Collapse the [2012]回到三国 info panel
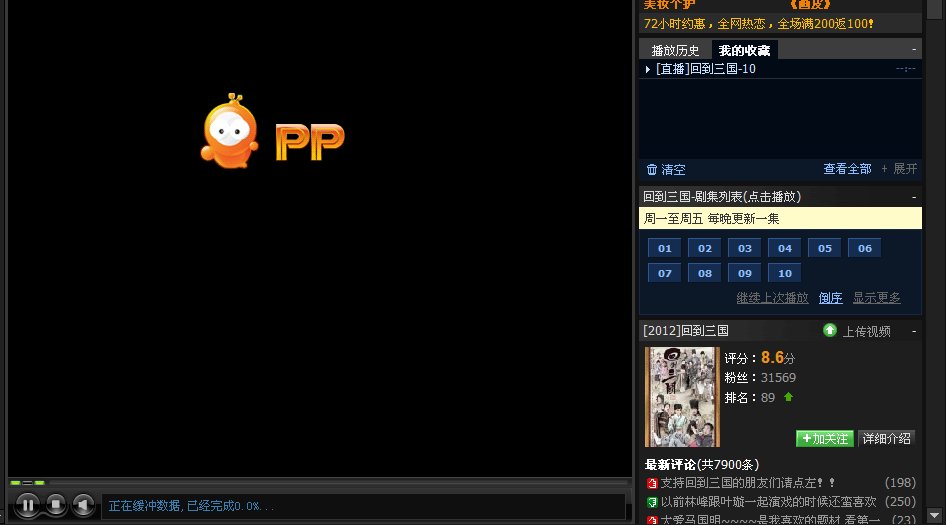 coord(914,331)
